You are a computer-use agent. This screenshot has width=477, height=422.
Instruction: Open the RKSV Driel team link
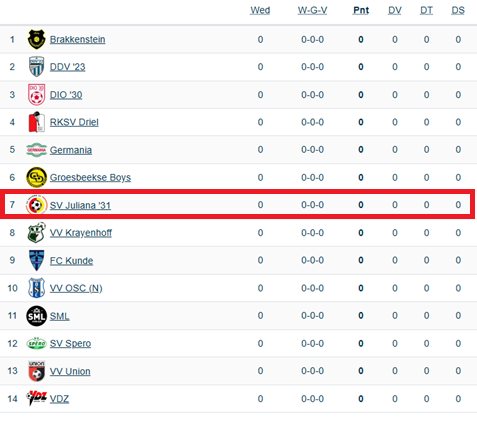click(74, 122)
